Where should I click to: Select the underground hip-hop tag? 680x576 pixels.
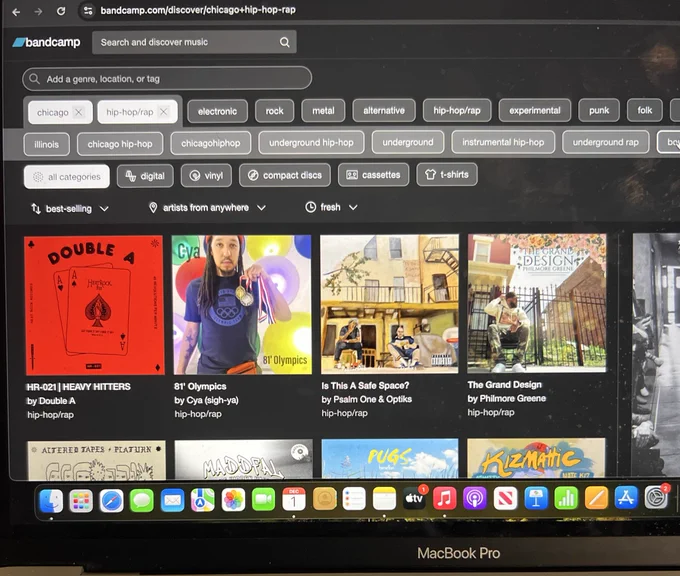point(311,142)
